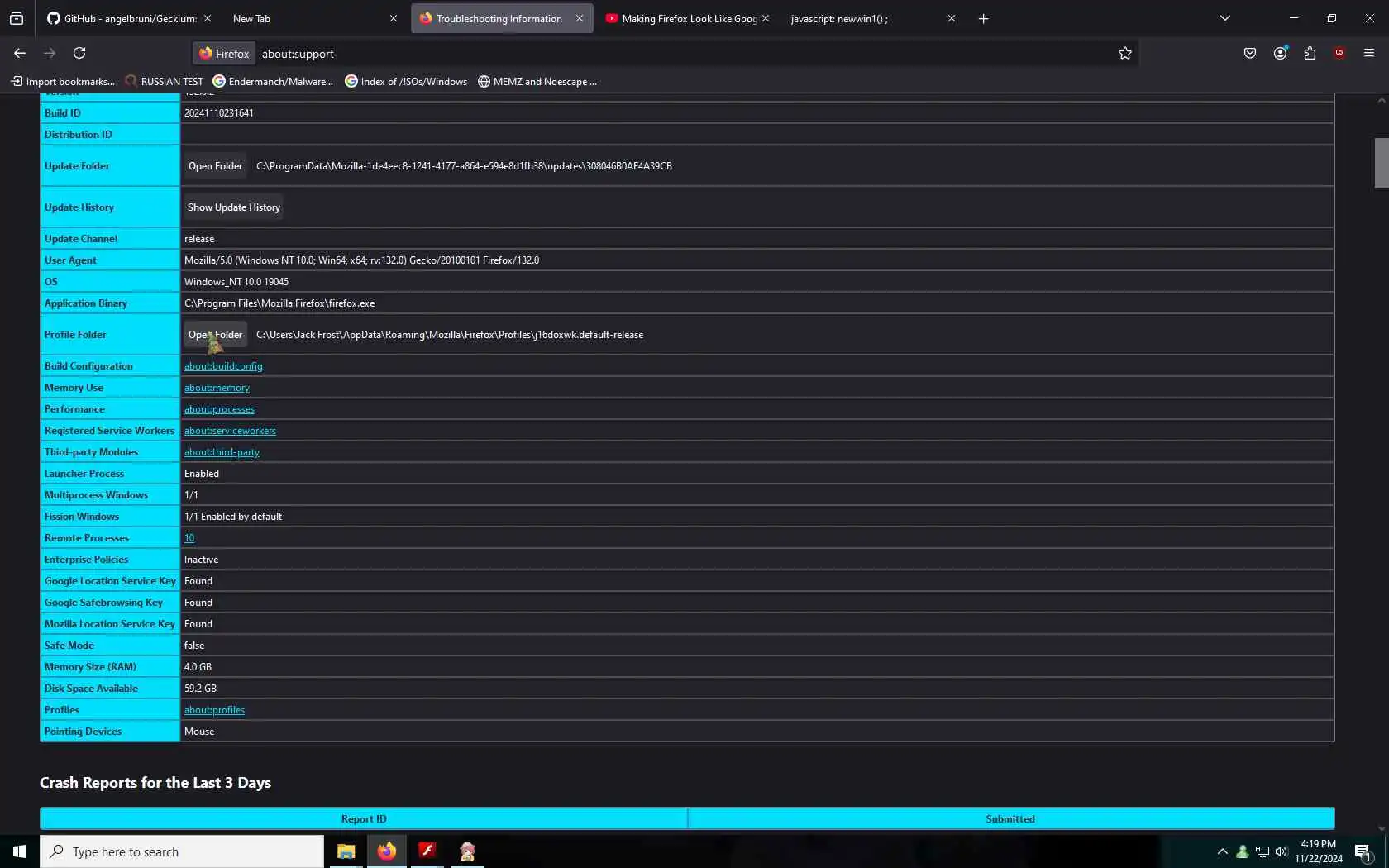Open the character-icon app on the taskbar
The height and width of the screenshot is (868, 1389).
pyautogui.click(x=467, y=851)
